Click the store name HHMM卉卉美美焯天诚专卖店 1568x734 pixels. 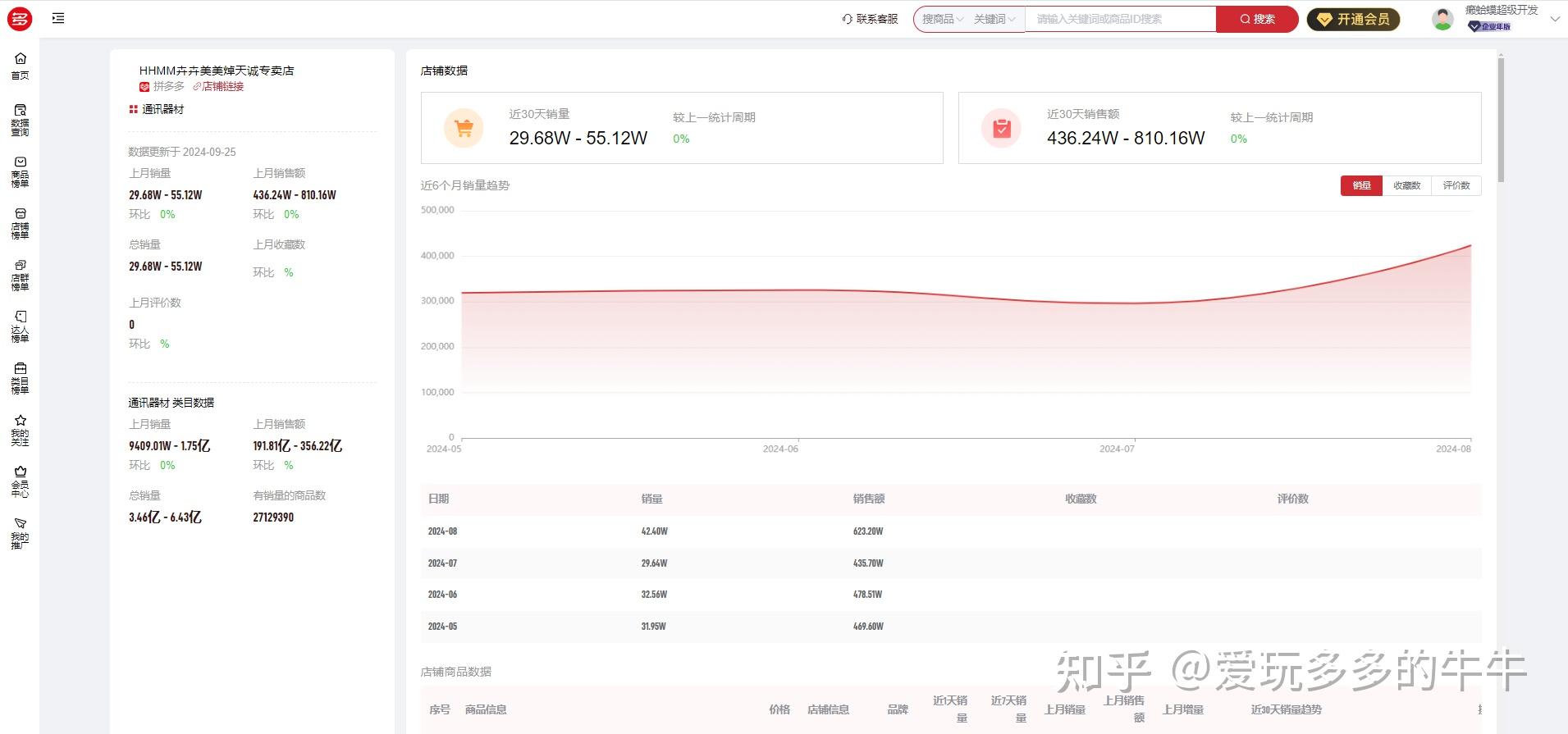click(x=217, y=71)
